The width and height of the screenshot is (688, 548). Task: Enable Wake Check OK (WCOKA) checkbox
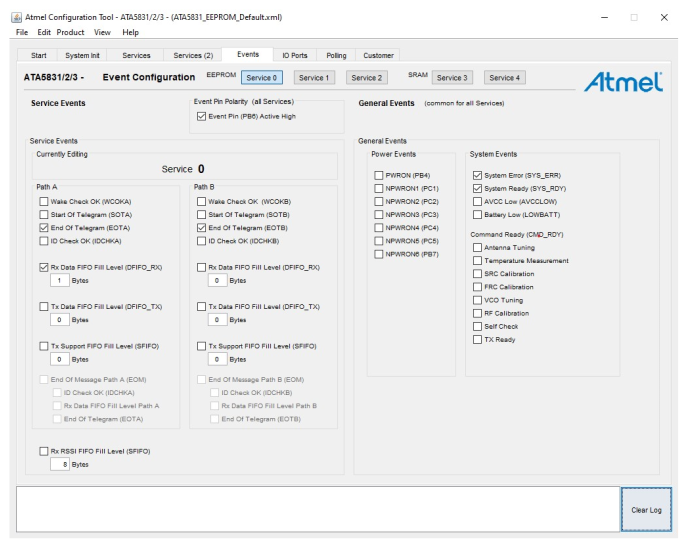tap(44, 202)
